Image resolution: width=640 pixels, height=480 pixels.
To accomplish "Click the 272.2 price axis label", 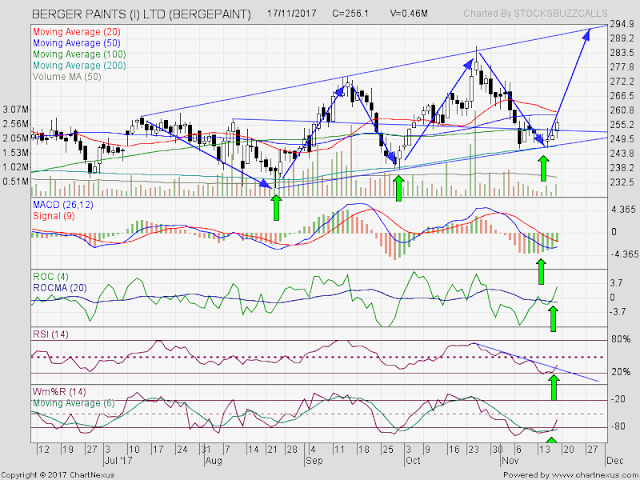I will tap(622, 81).
